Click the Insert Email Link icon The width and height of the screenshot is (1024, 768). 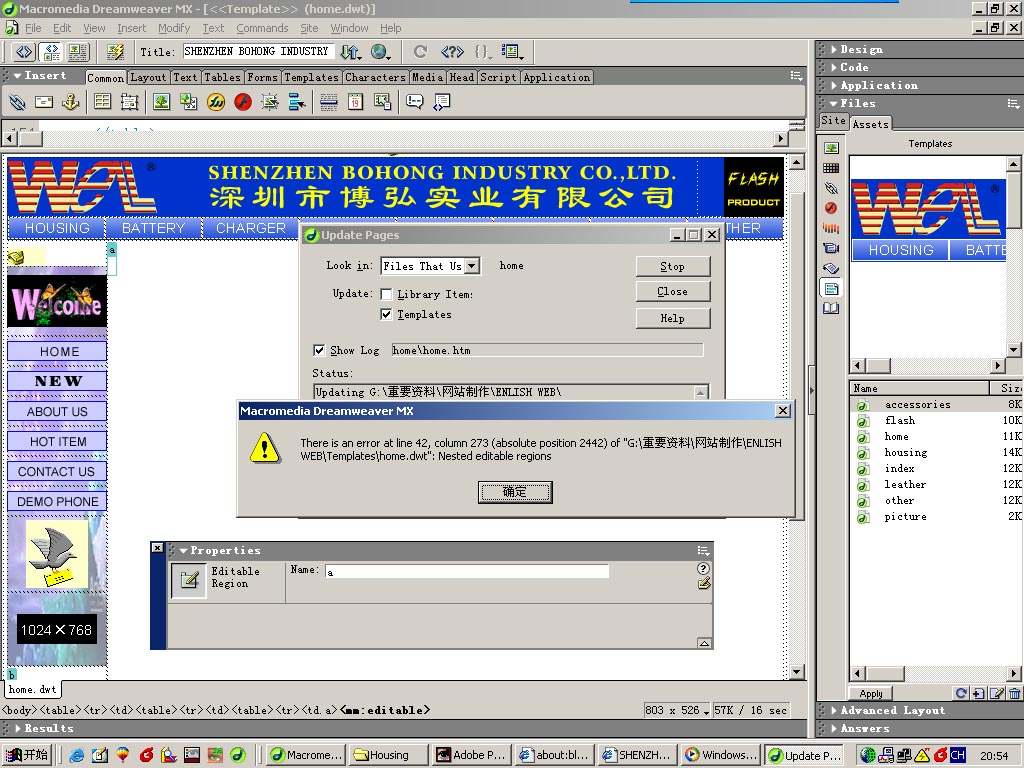pyautogui.click(x=44, y=102)
